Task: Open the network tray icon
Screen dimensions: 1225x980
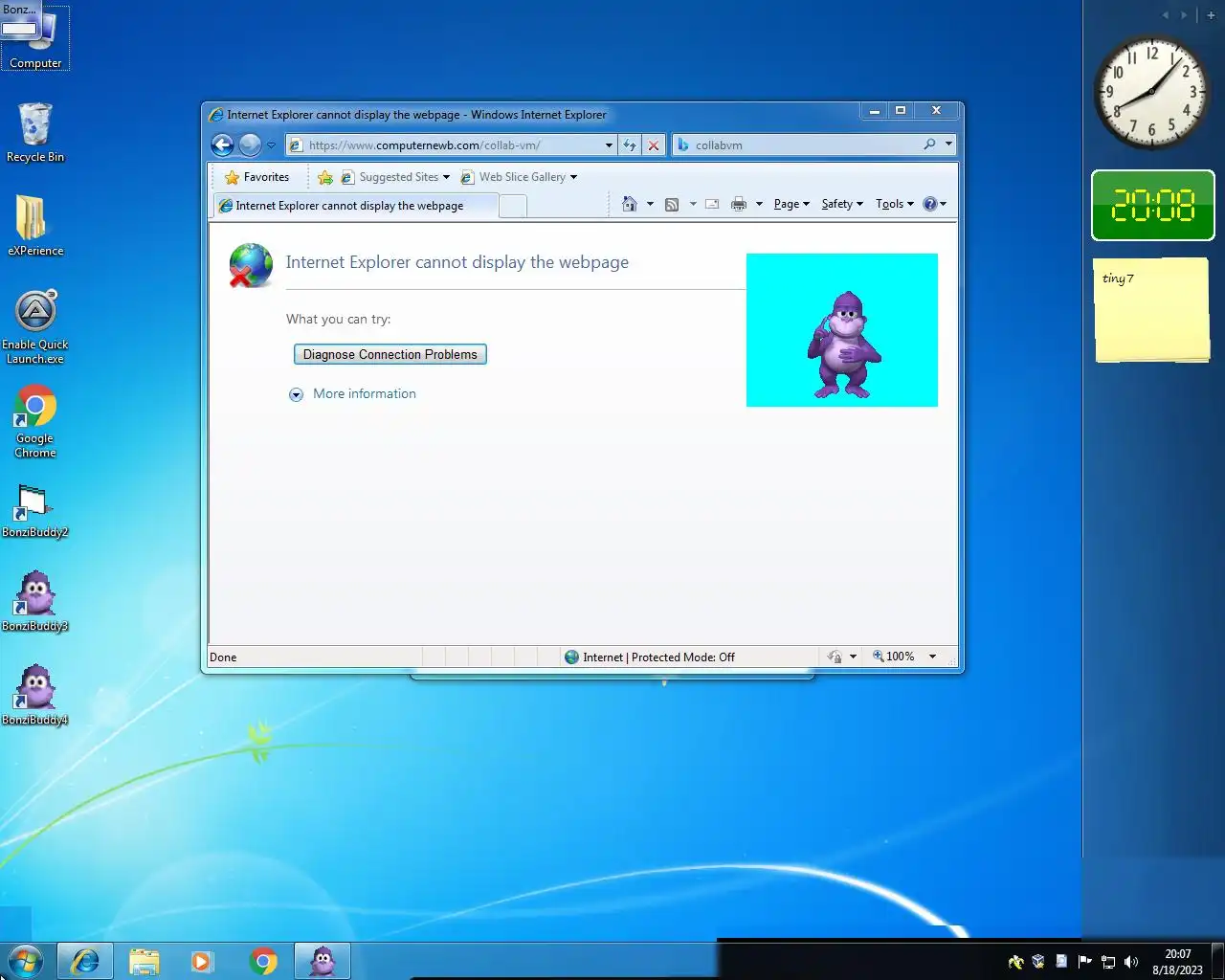Action: [1108, 962]
